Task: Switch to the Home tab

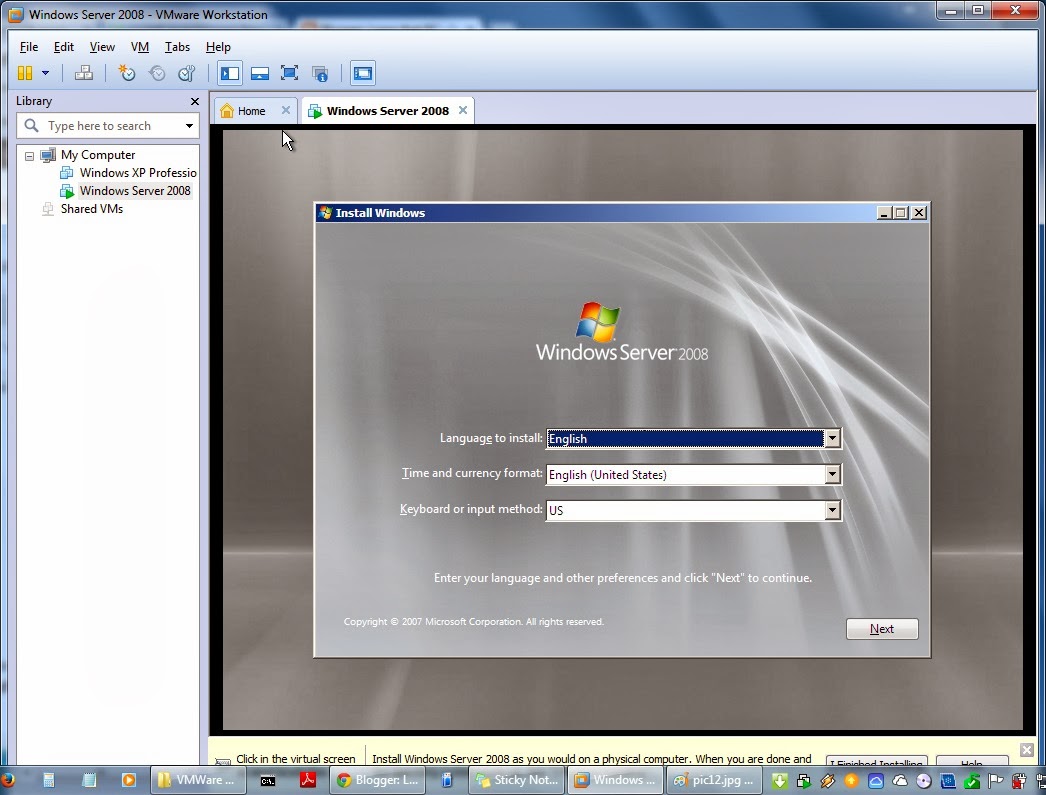Action: point(251,111)
